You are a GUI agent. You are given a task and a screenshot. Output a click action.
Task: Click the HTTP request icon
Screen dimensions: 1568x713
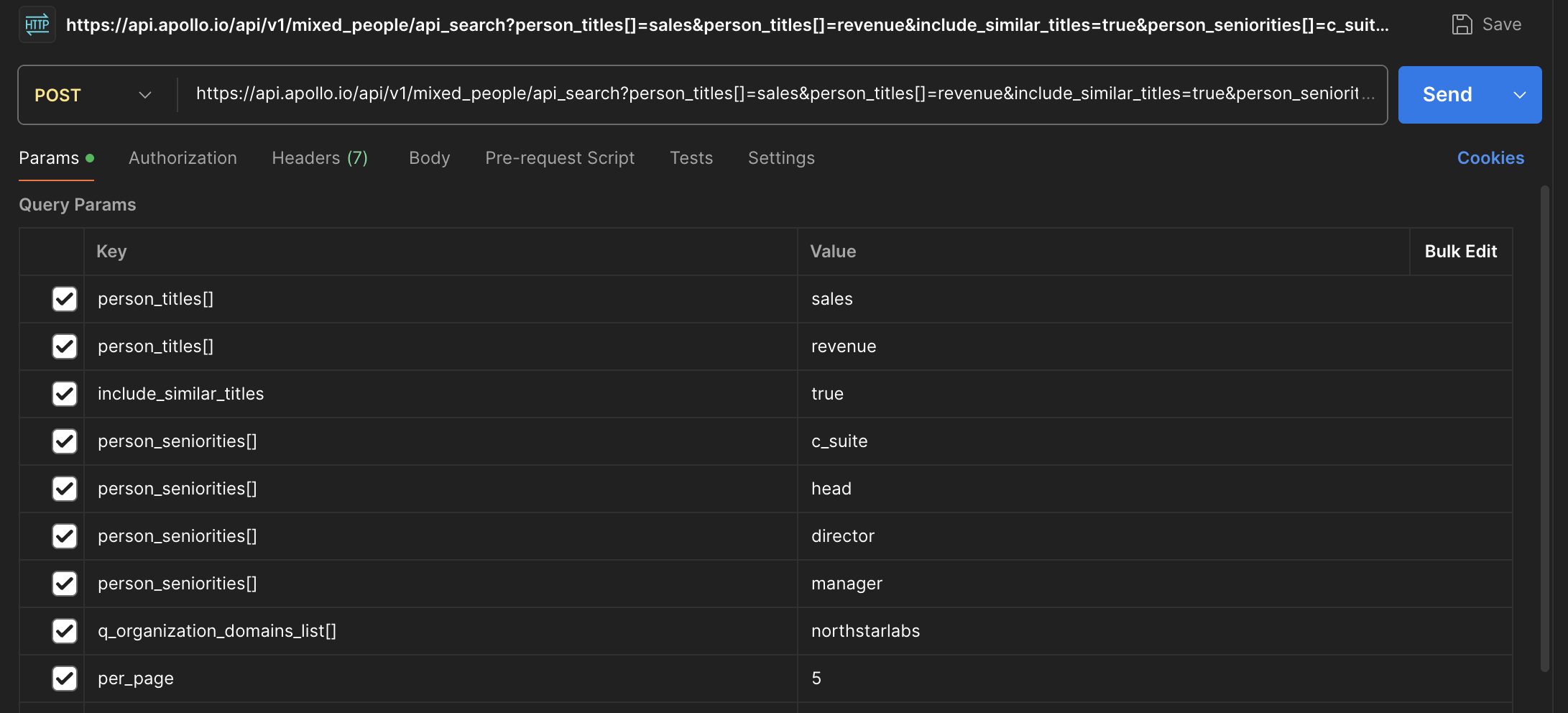coord(37,24)
